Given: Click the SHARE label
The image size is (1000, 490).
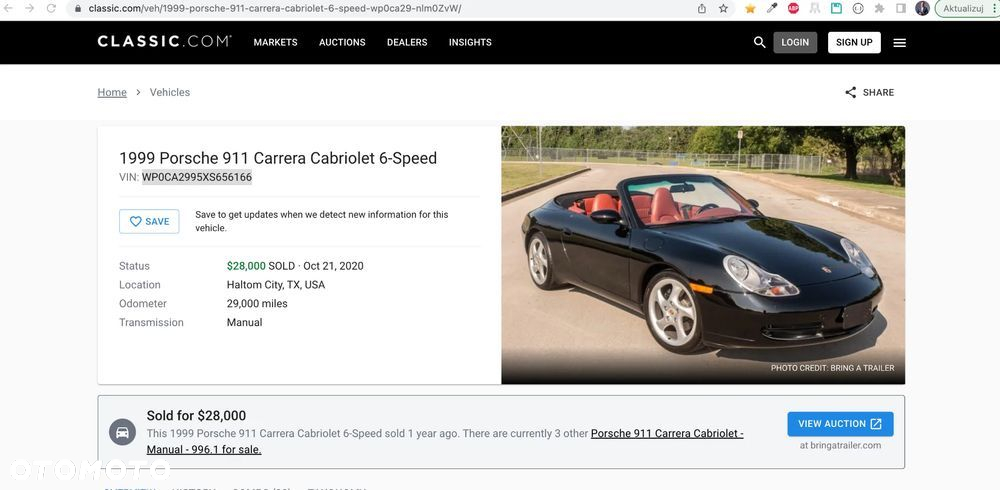Looking at the screenshot, I should tap(878, 93).
